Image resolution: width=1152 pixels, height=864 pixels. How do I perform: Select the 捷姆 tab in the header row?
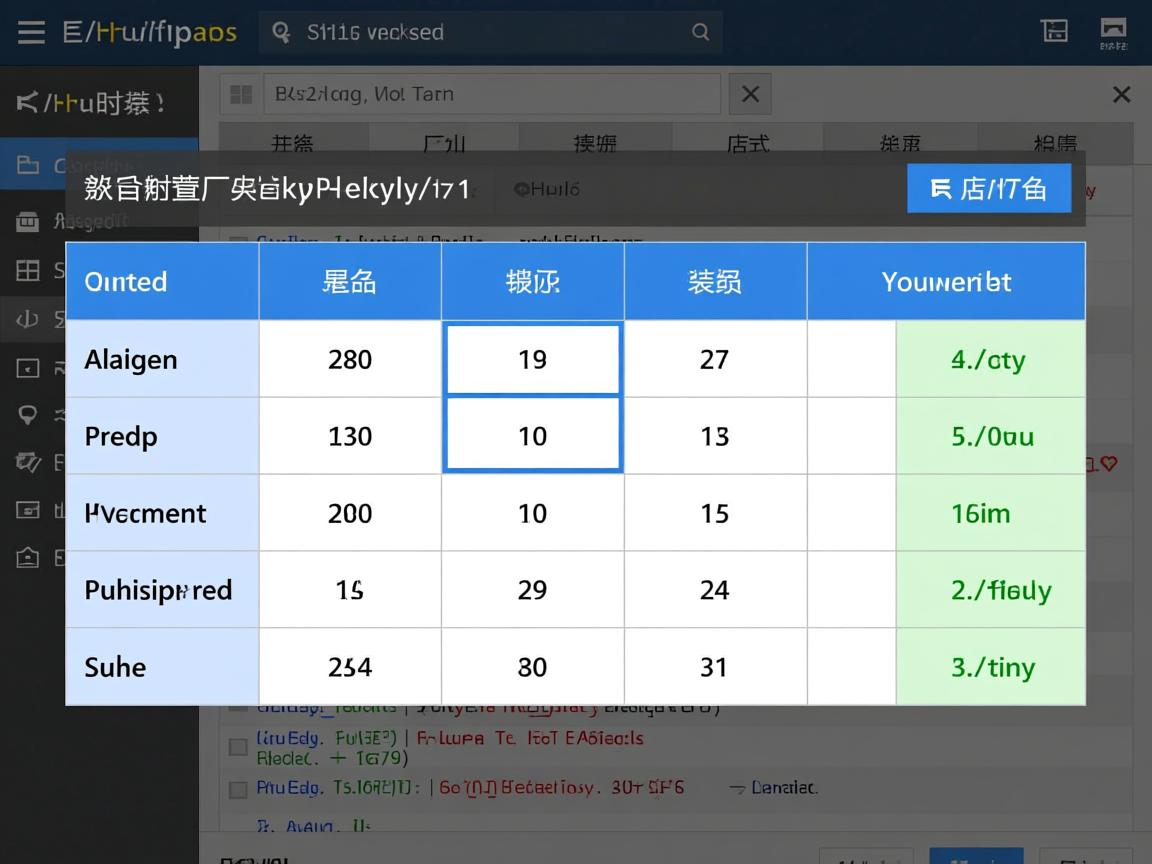[595, 143]
